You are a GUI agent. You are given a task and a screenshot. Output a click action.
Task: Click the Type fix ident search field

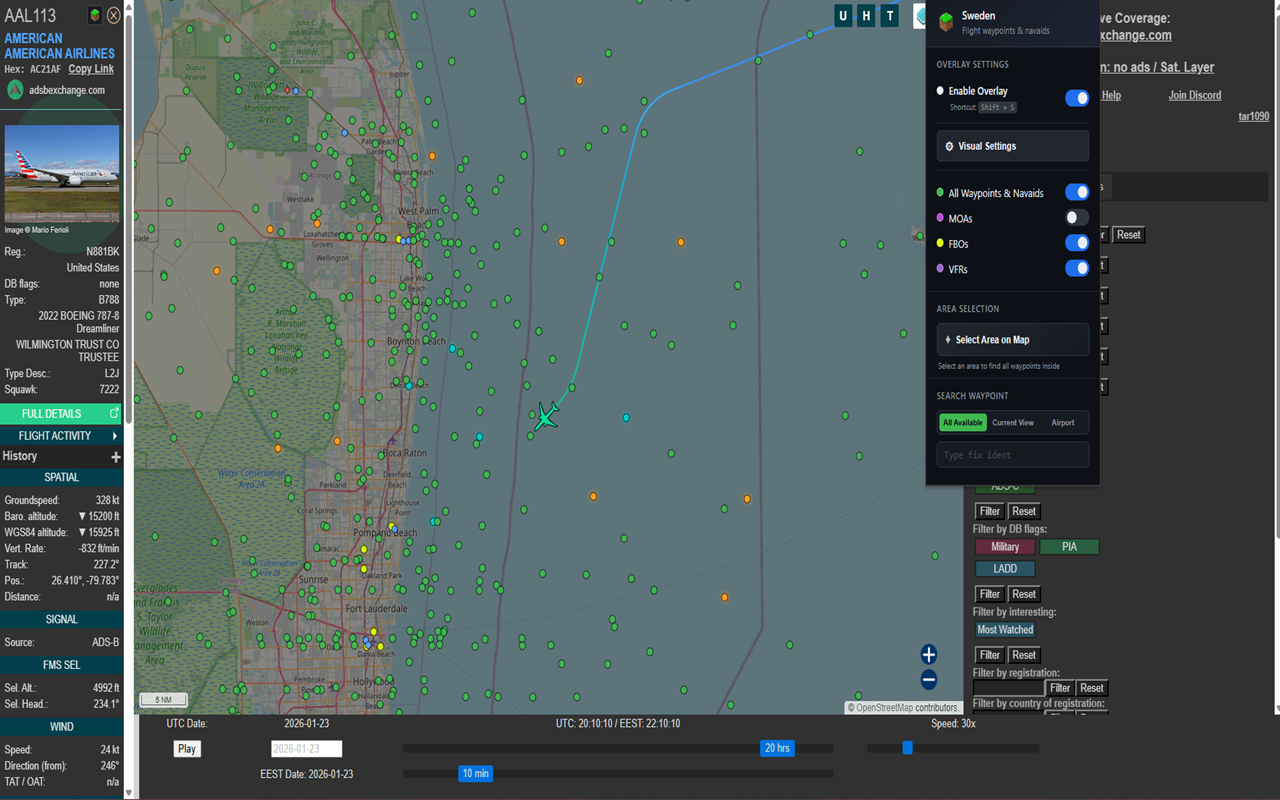(1012, 455)
